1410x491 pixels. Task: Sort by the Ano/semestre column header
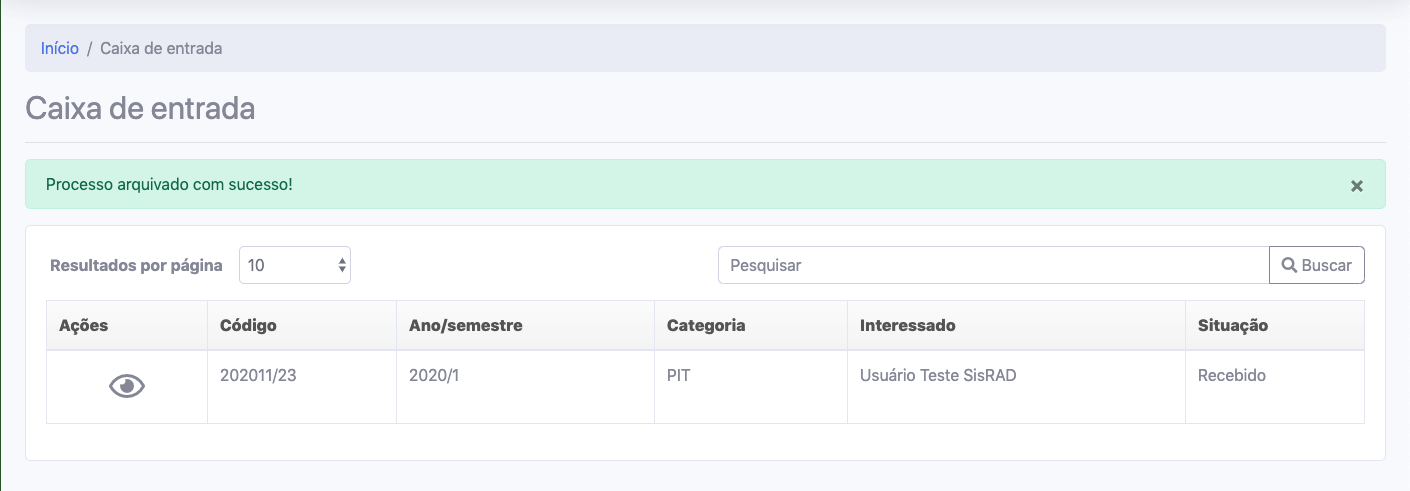tap(466, 325)
